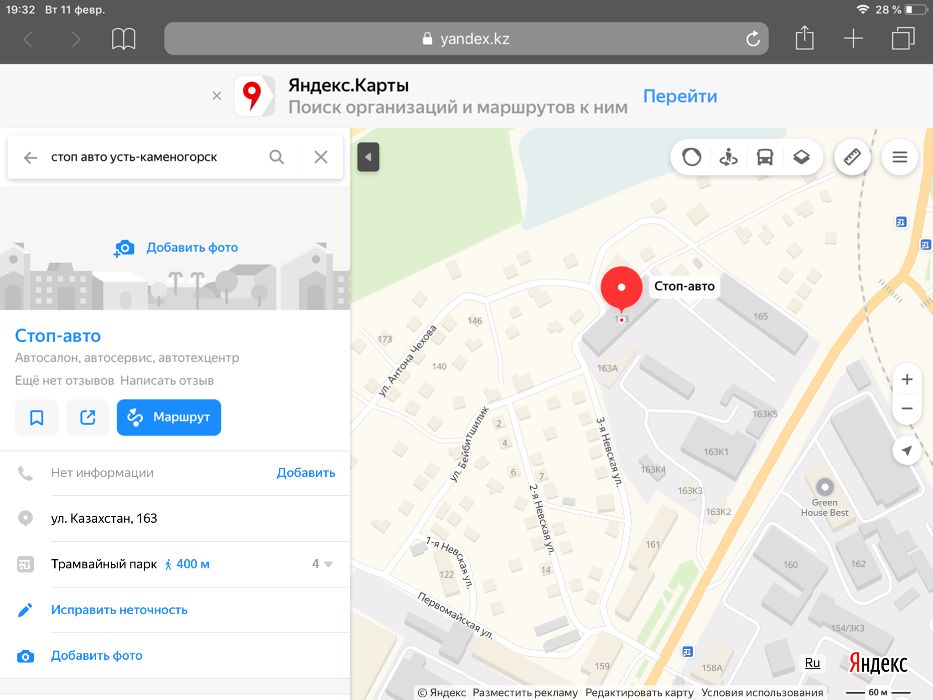Tap the location pin address icon
The image size is (933, 700).
click(x=25, y=518)
